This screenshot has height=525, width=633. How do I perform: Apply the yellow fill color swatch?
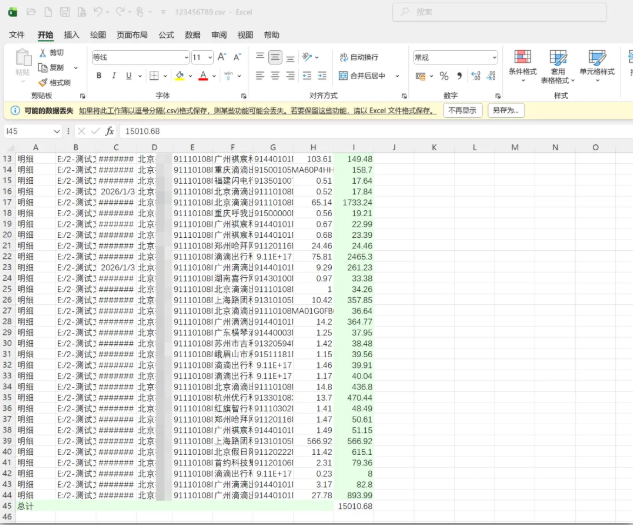pyautogui.click(x=180, y=76)
